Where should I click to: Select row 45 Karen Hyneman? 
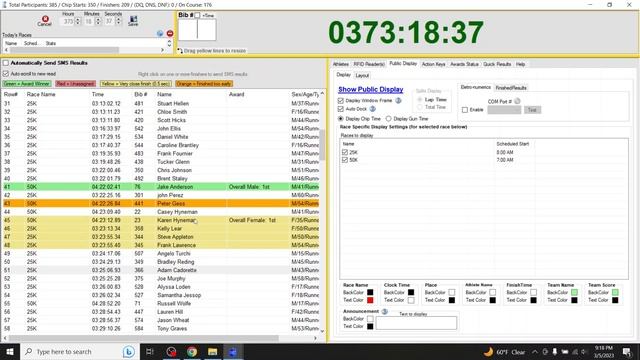(161, 220)
